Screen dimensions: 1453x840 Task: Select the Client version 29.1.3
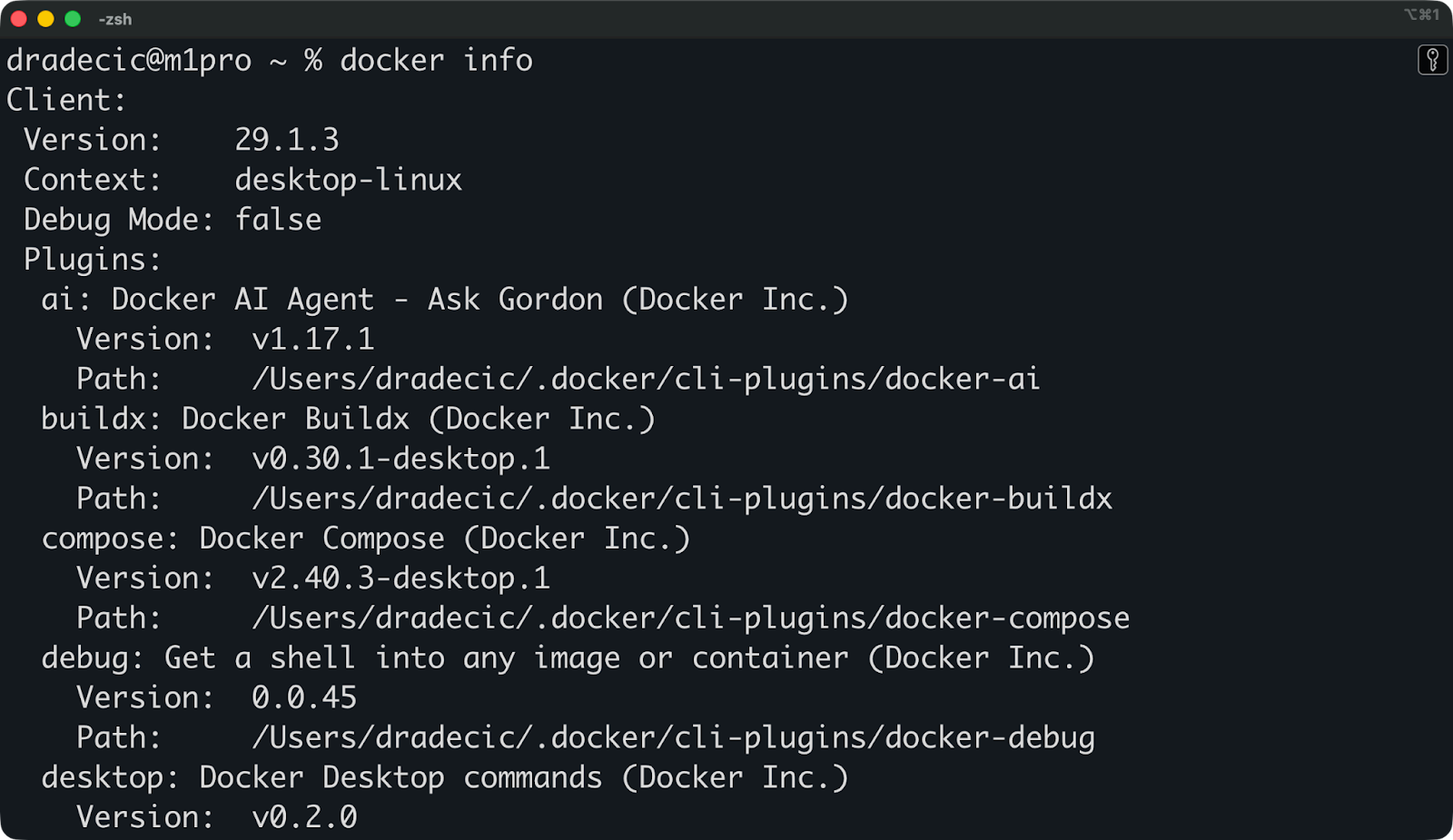pyautogui.click(x=287, y=139)
